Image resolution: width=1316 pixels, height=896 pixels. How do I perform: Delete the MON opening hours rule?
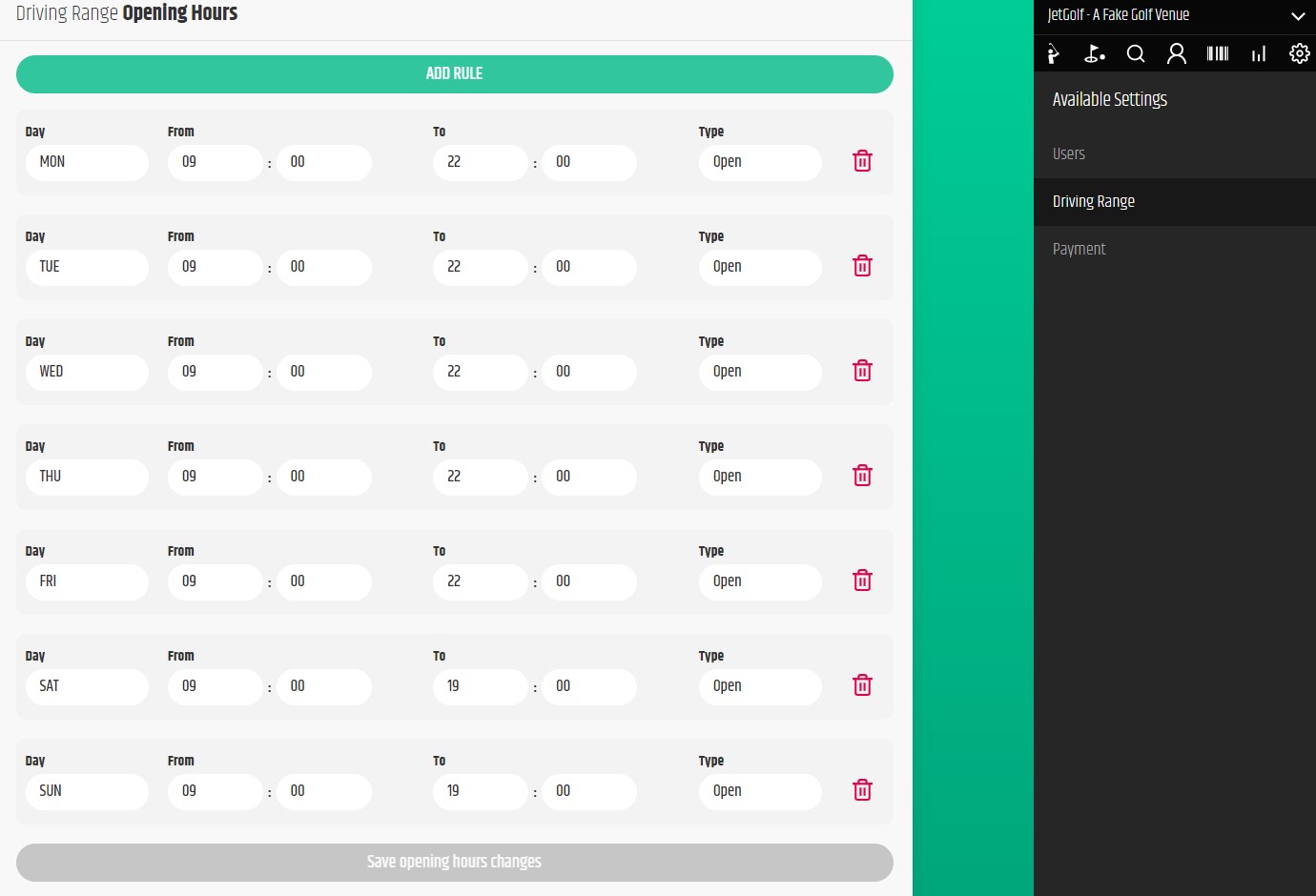[862, 161]
